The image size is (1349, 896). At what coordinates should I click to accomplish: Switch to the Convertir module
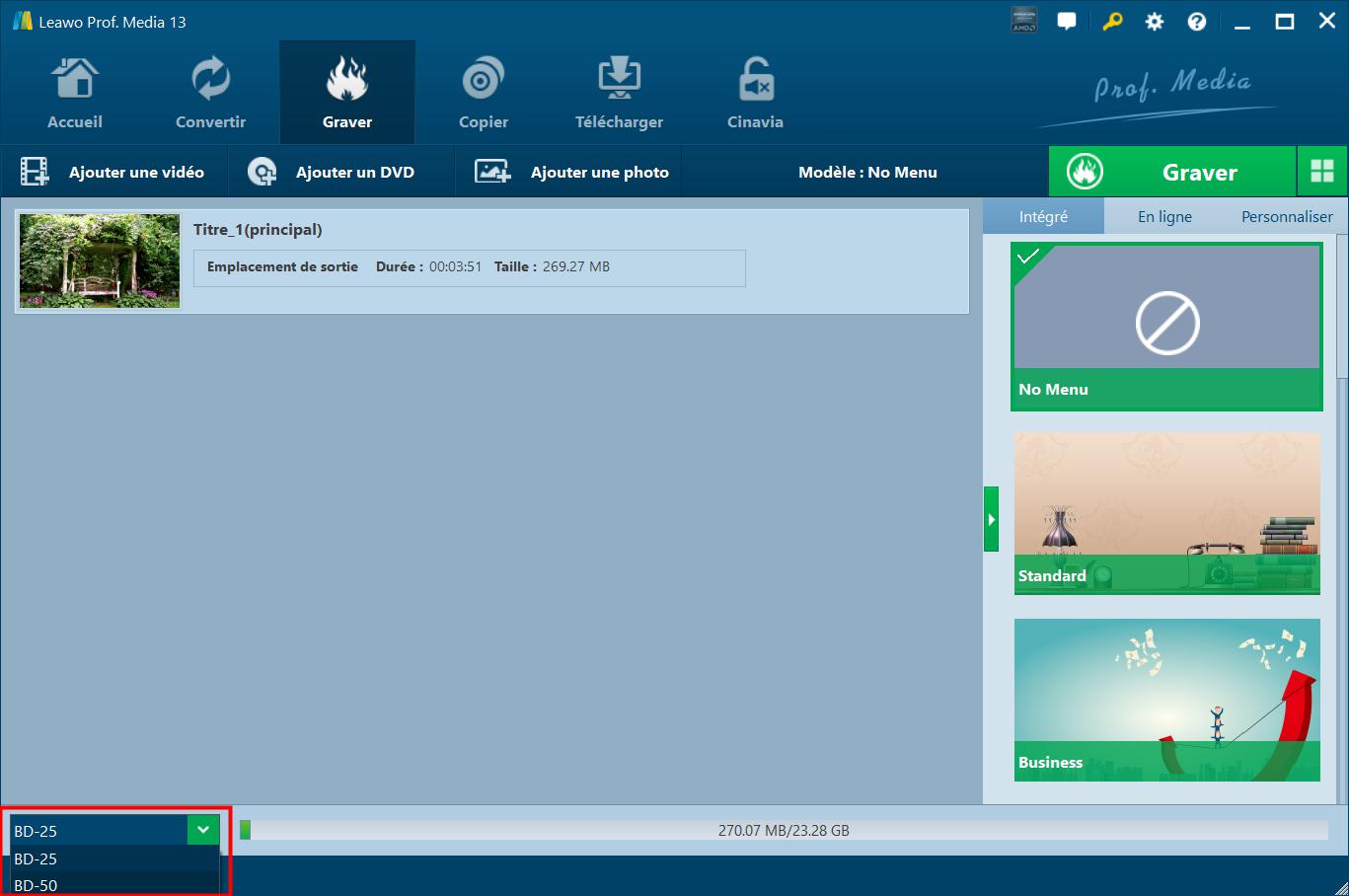pyautogui.click(x=210, y=93)
